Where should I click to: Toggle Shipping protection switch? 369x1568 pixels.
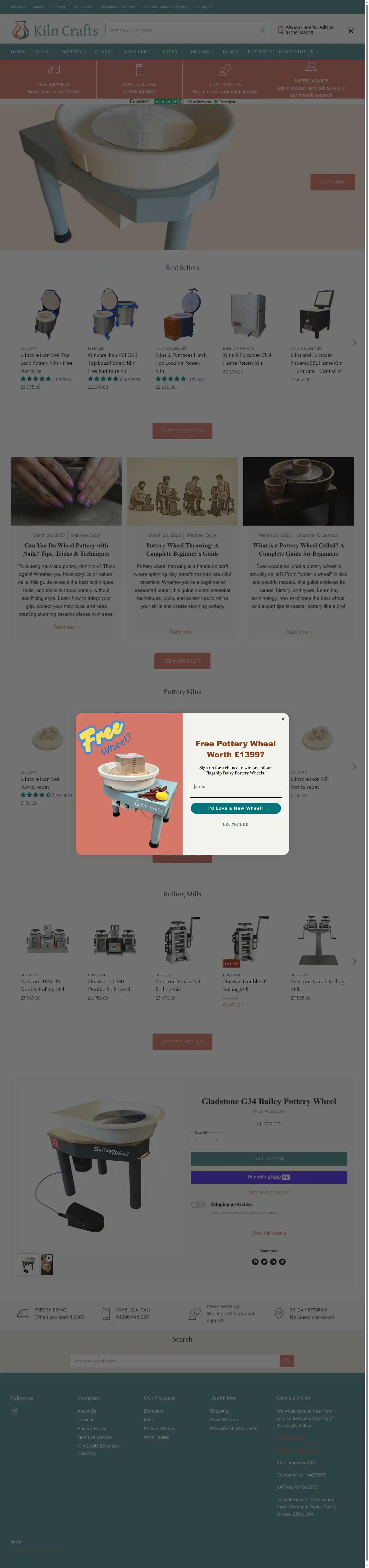point(198,1205)
